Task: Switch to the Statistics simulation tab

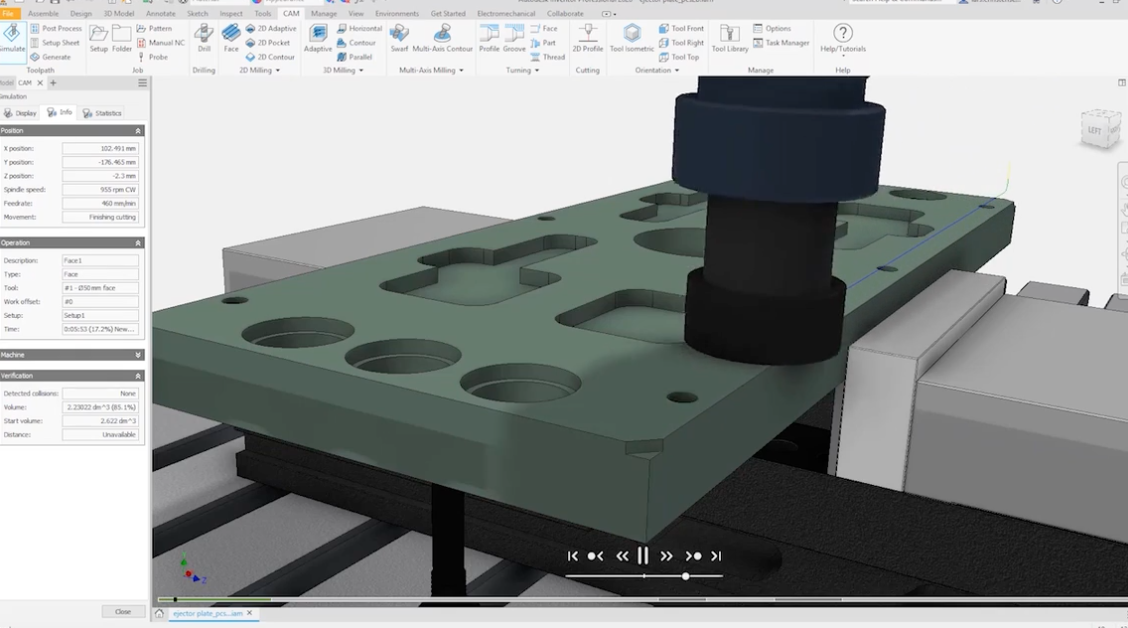Action: click(x=102, y=113)
